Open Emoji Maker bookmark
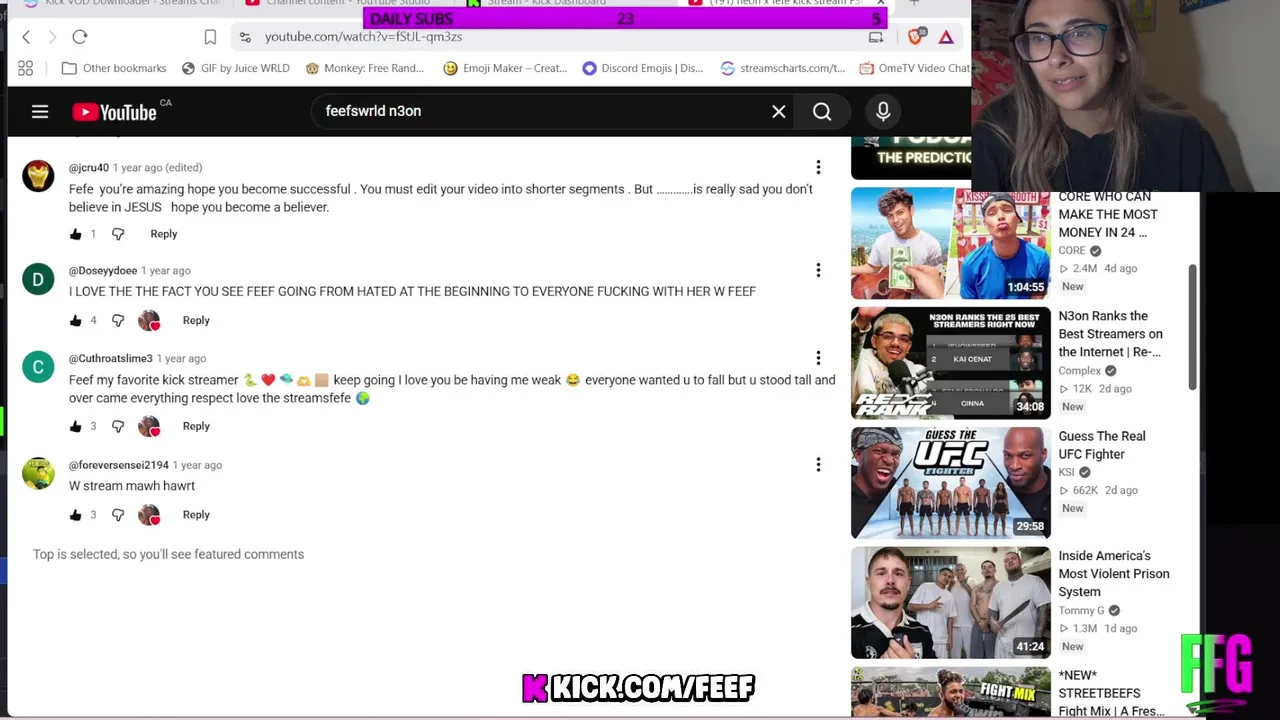The image size is (1280, 720). 505,68
